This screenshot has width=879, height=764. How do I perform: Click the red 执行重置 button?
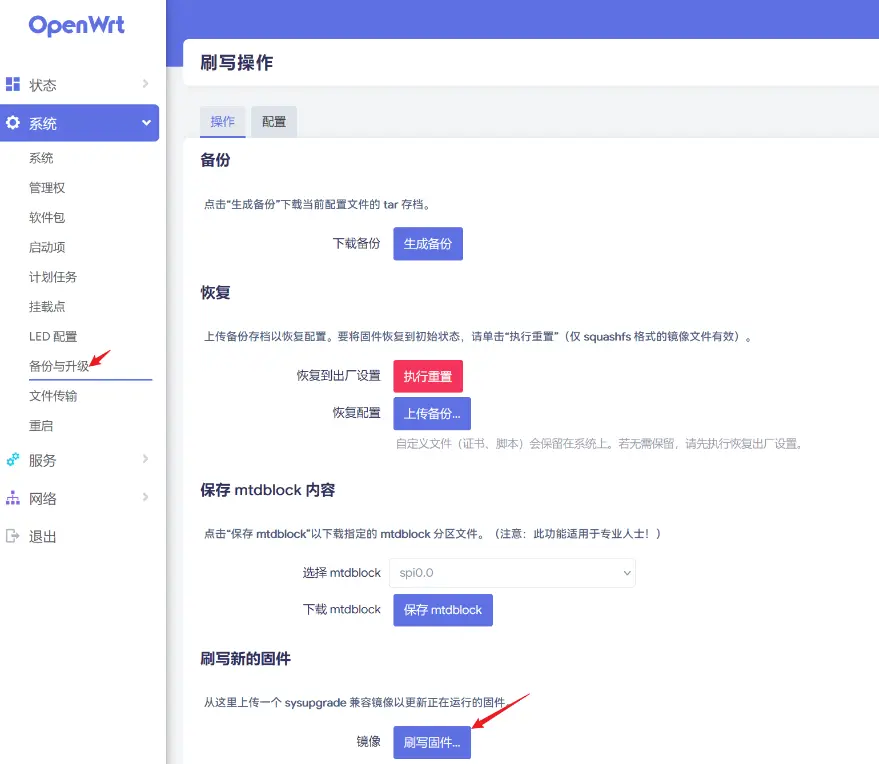pyautogui.click(x=428, y=376)
